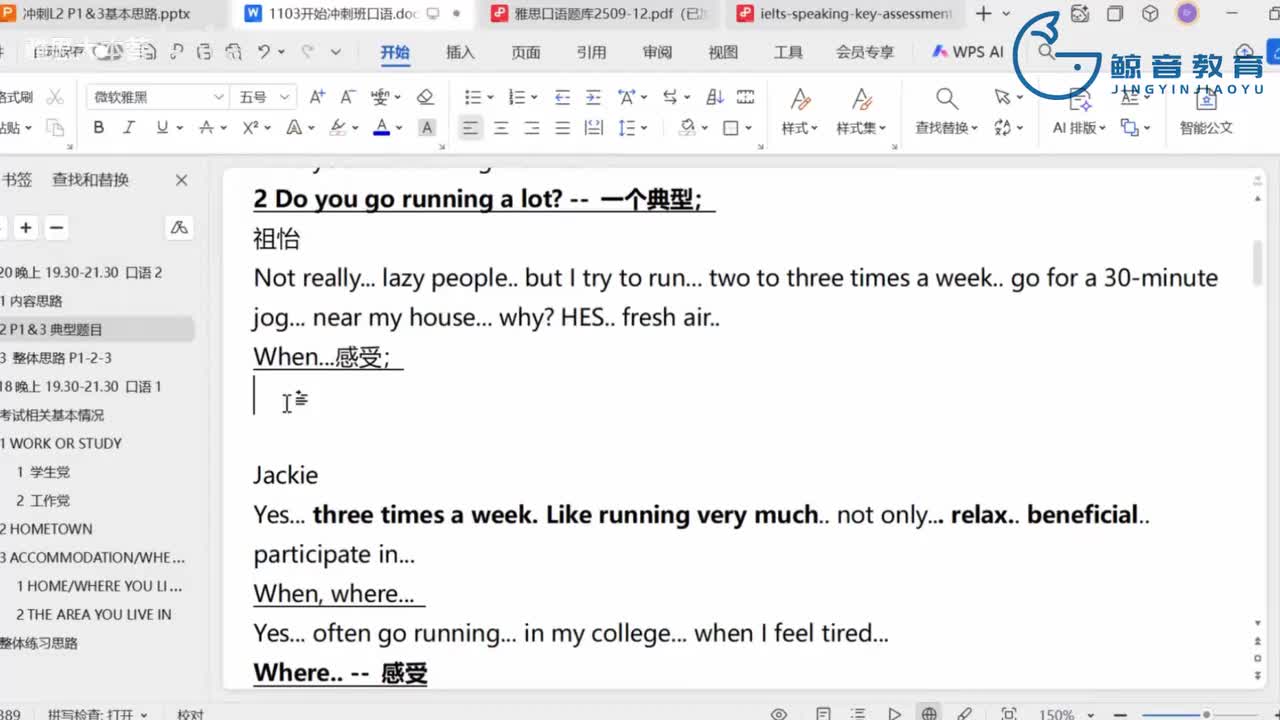The height and width of the screenshot is (720, 1280).
Task: Click the sort icon
Action: click(715, 97)
